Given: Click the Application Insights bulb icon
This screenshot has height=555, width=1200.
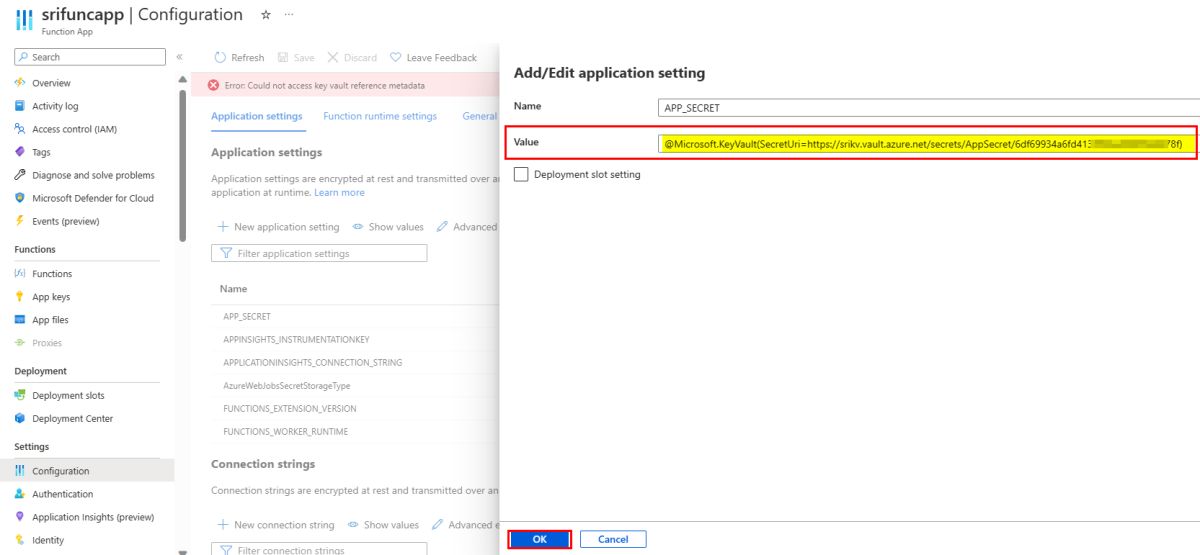Looking at the screenshot, I should [20, 517].
